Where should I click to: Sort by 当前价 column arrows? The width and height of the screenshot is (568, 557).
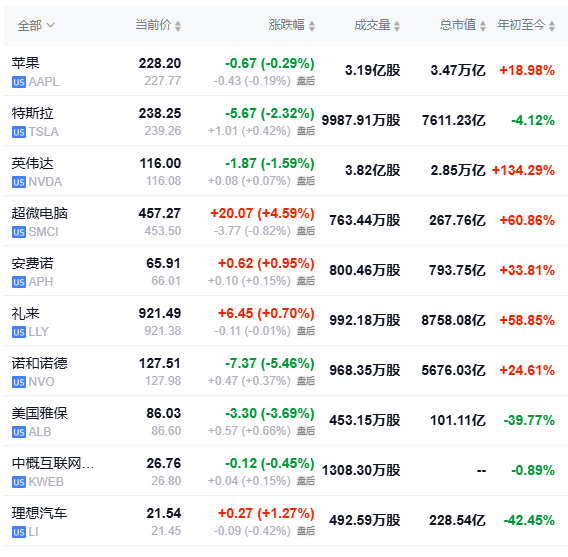click(x=178, y=26)
